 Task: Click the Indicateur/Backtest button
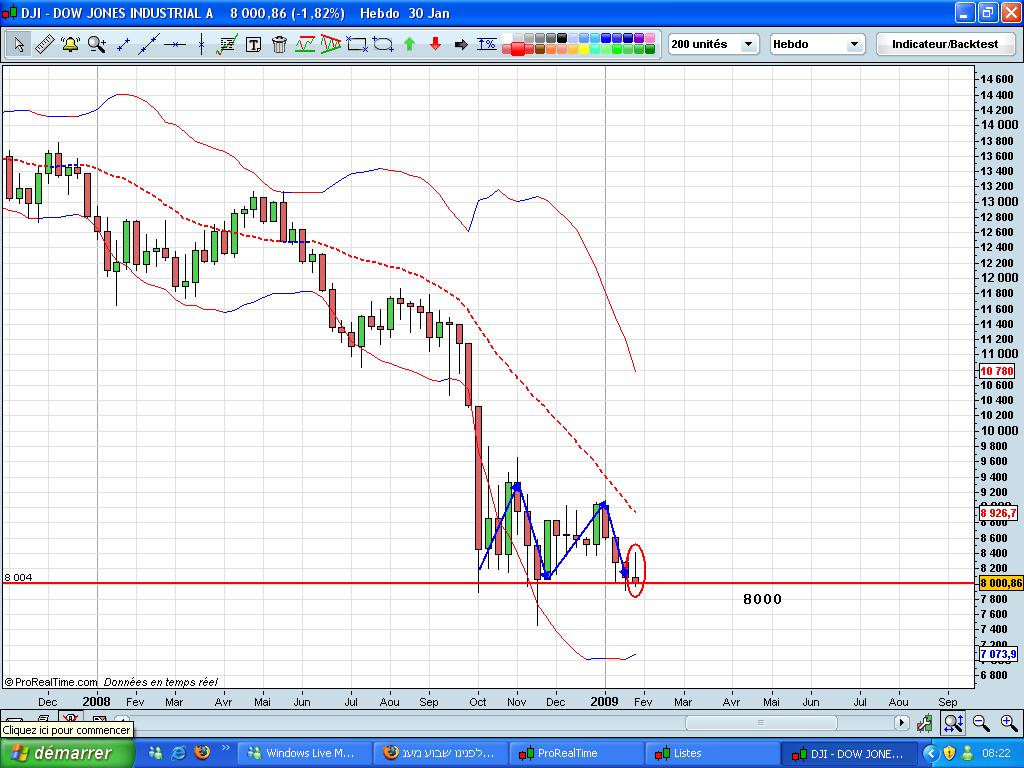coord(945,44)
